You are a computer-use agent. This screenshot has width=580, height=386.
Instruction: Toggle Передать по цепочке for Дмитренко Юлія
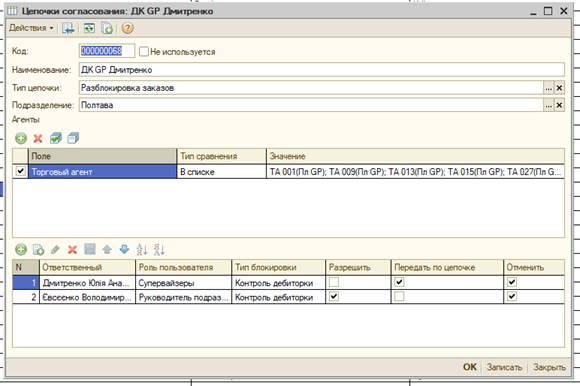pos(399,282)
